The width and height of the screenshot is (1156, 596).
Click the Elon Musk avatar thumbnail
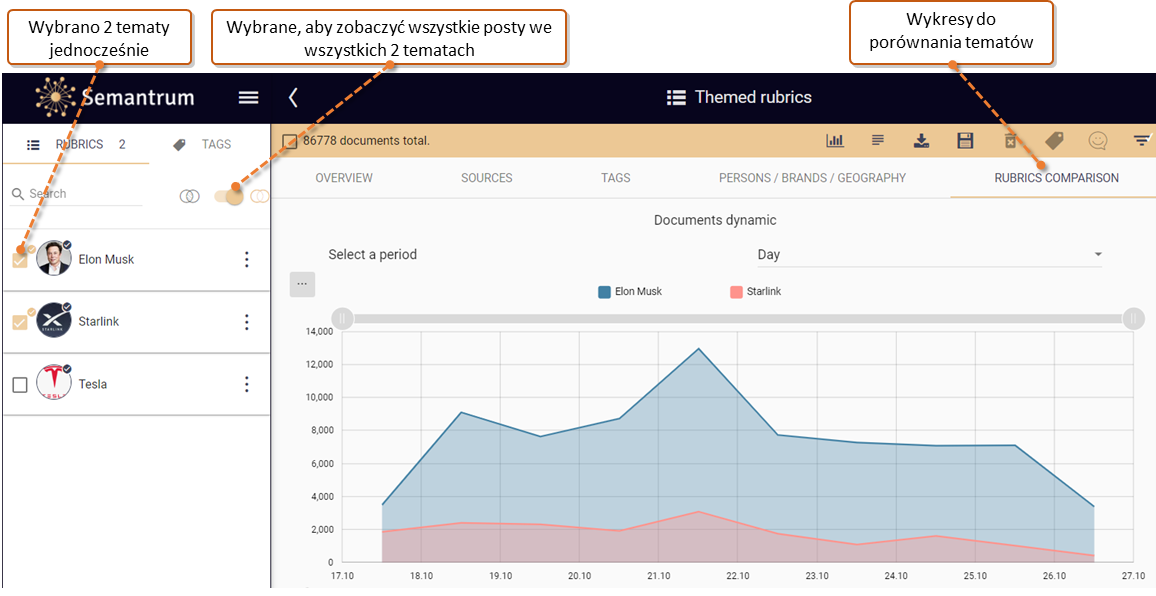(x=54, y=258)
